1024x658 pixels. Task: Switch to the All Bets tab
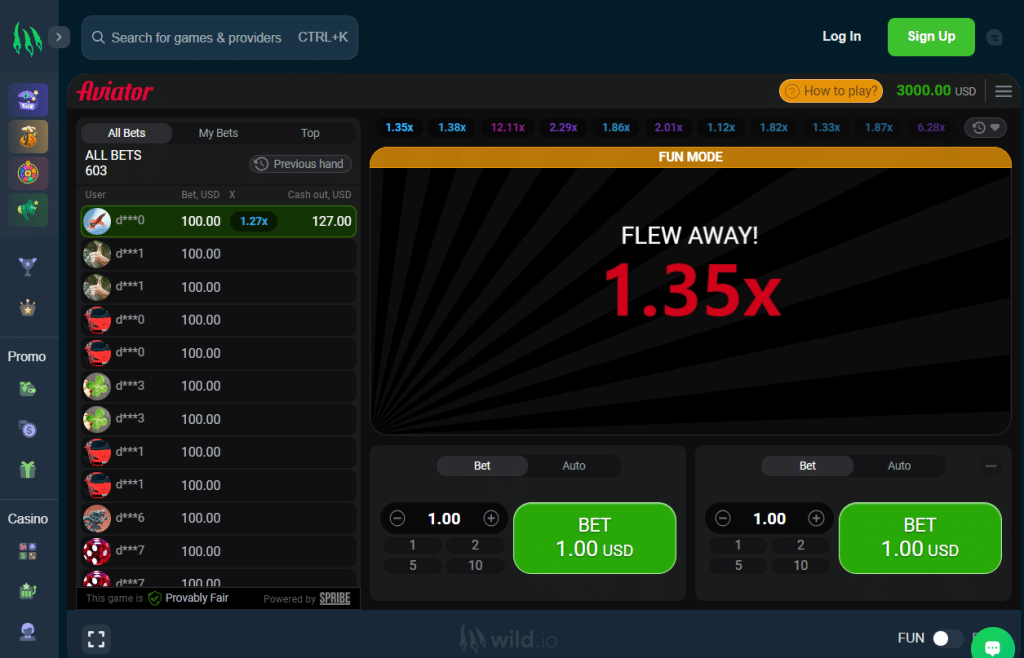click(127, 133)
